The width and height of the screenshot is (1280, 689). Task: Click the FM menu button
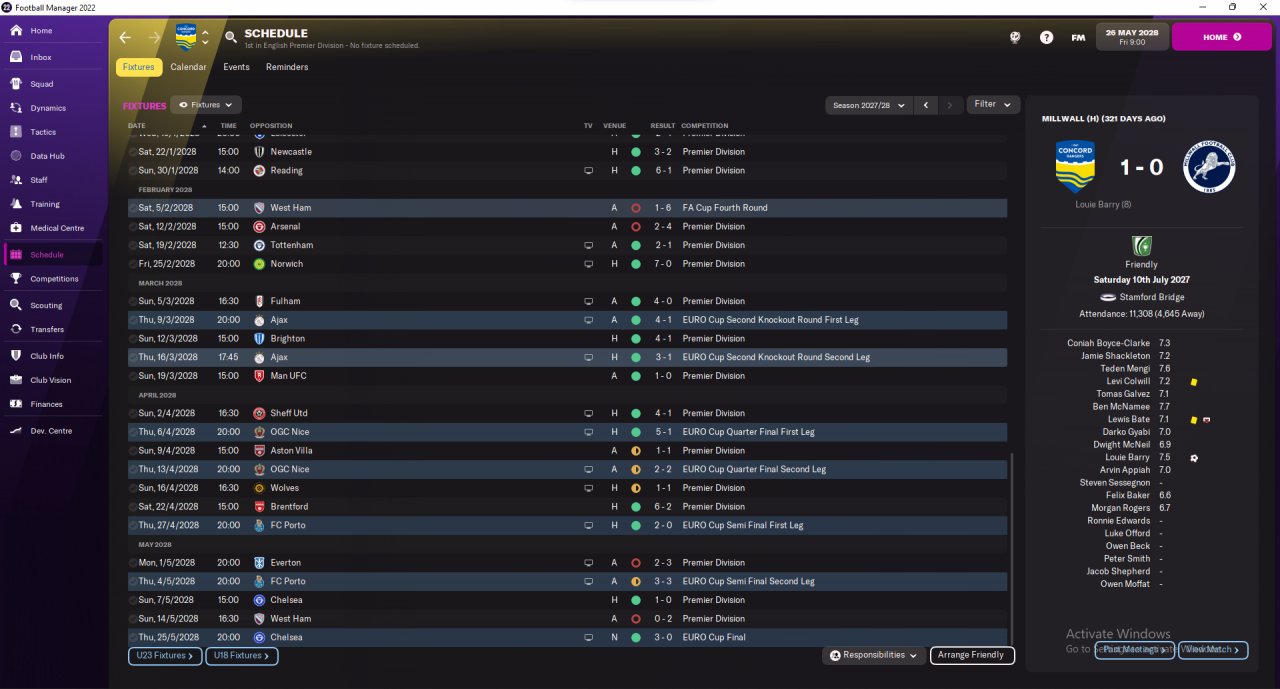tap(1078, 37)
